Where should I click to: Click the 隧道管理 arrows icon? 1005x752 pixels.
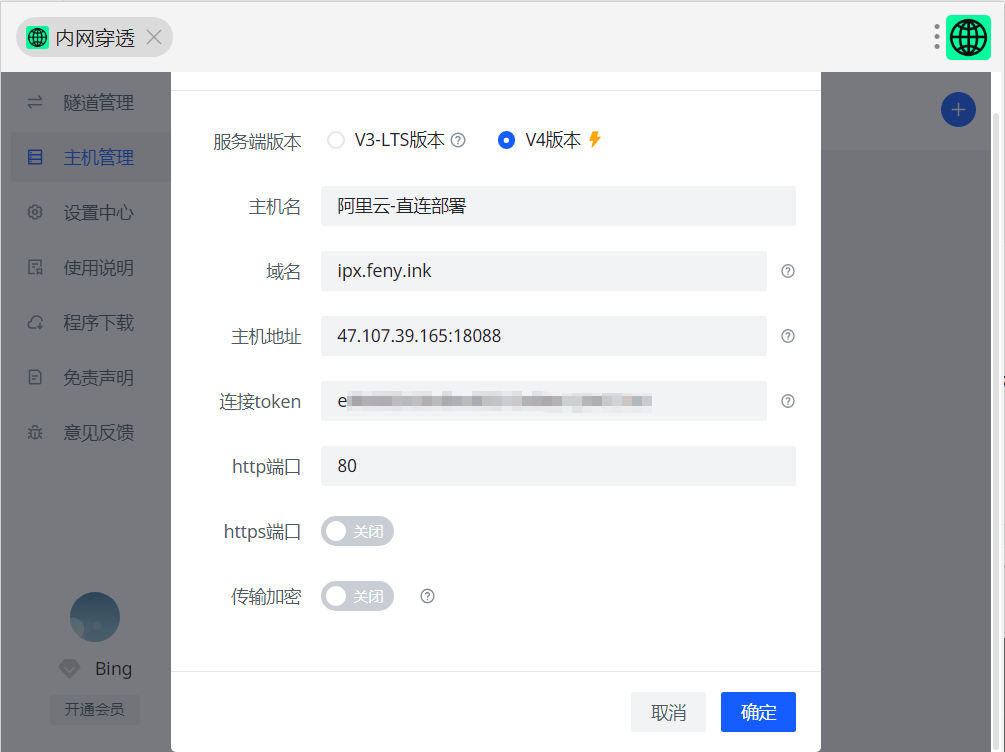[35, 102]
